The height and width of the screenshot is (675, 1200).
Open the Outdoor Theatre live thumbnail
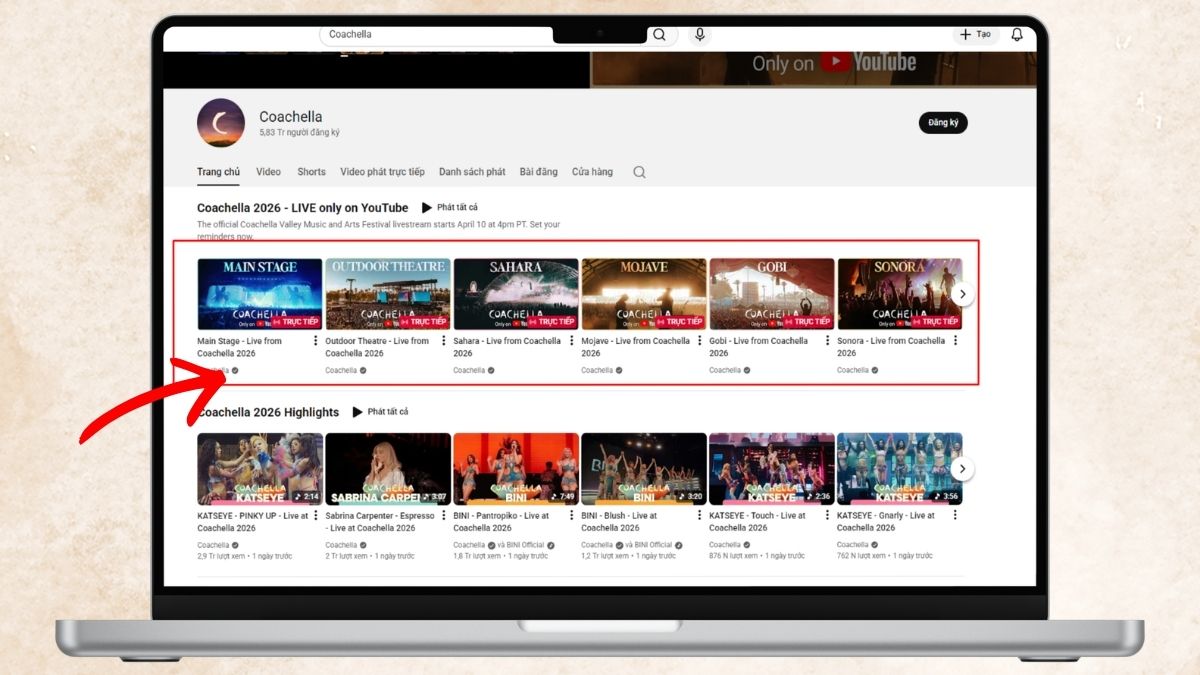388,294
